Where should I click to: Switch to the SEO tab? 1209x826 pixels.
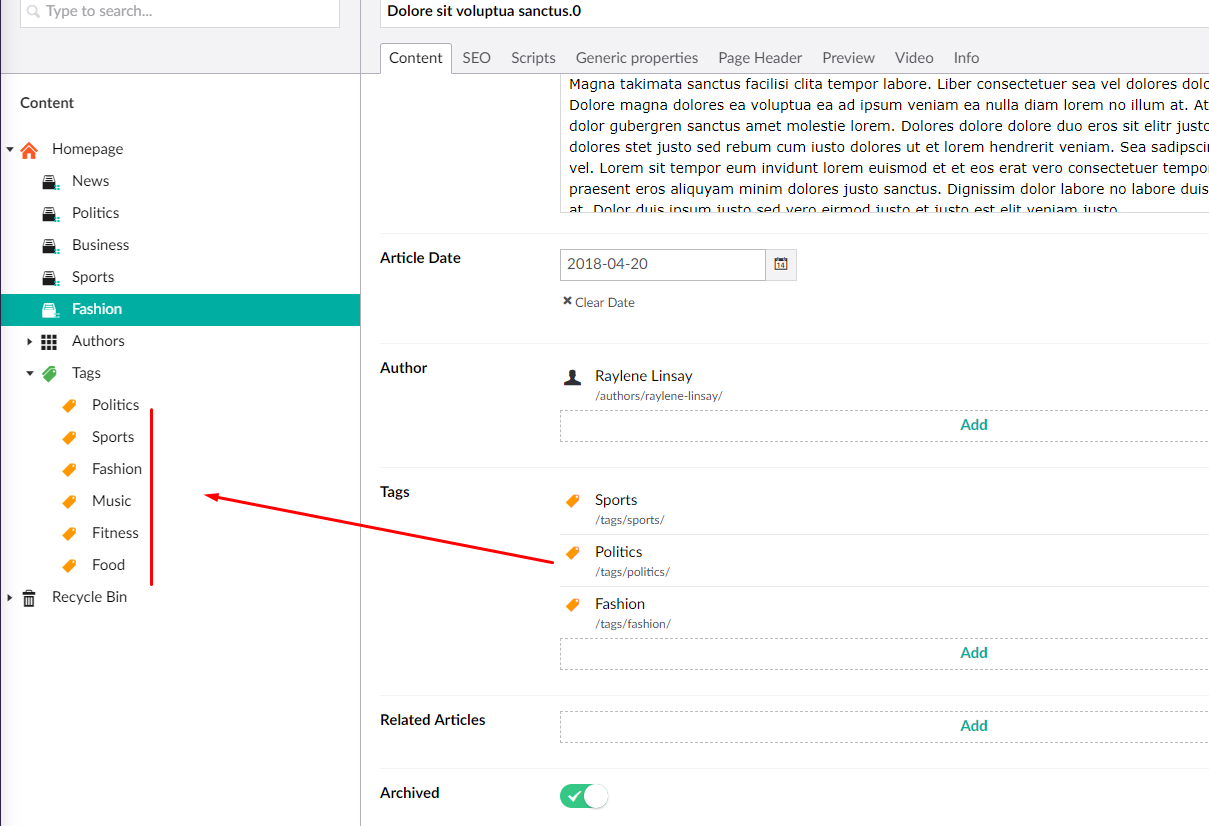tap(476, 58)
